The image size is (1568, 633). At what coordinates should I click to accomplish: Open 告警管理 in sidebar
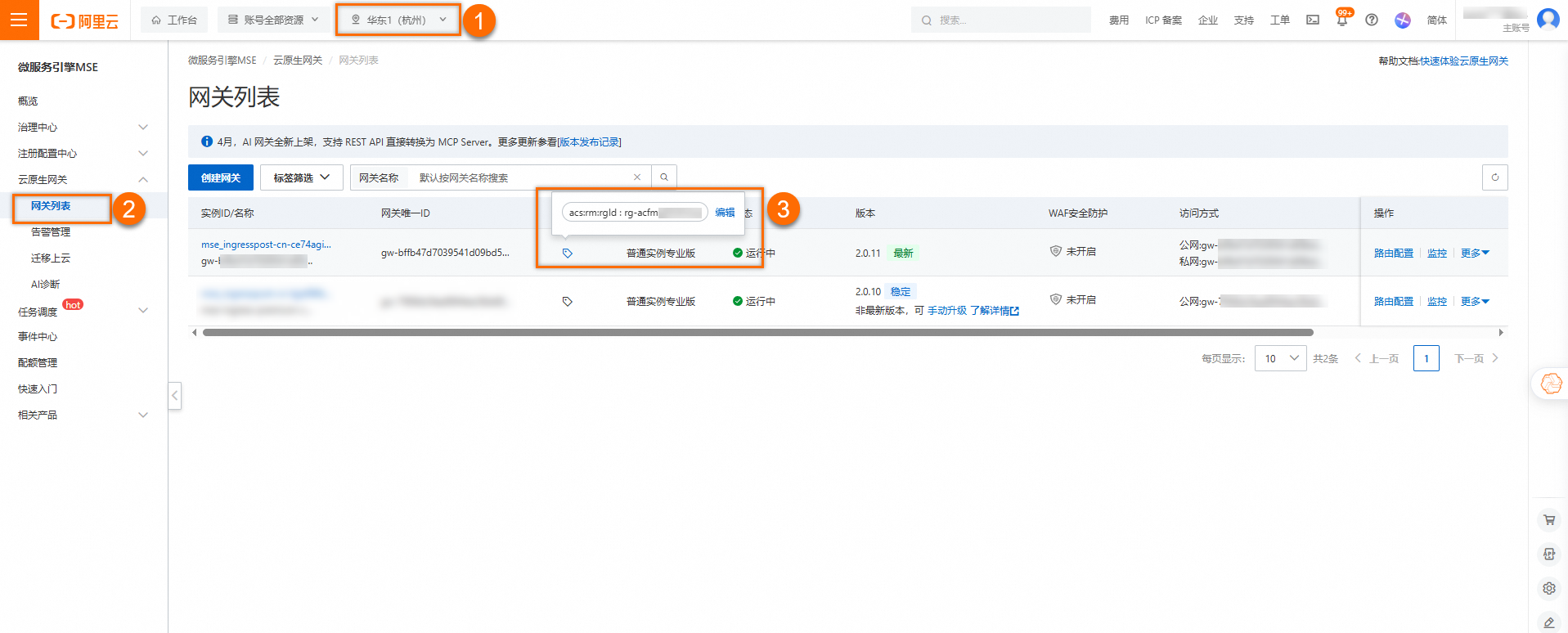click(51, 231)
